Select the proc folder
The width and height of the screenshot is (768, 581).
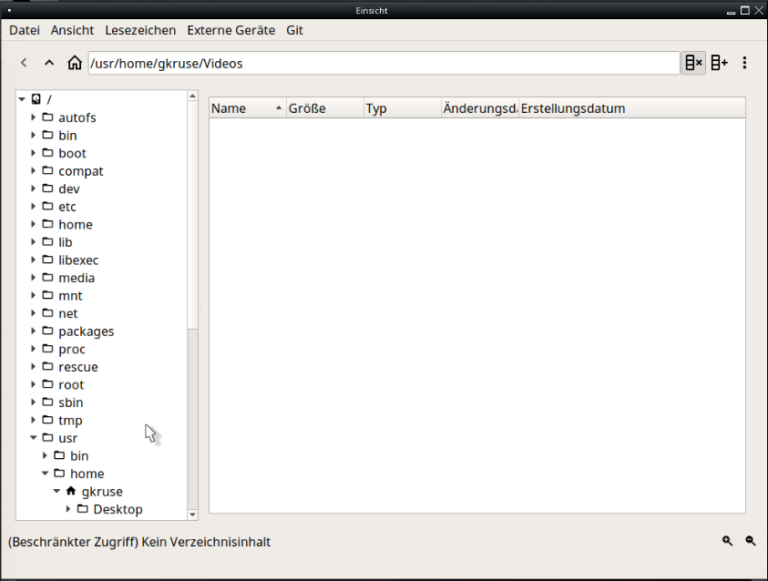[x=72, y=349]
